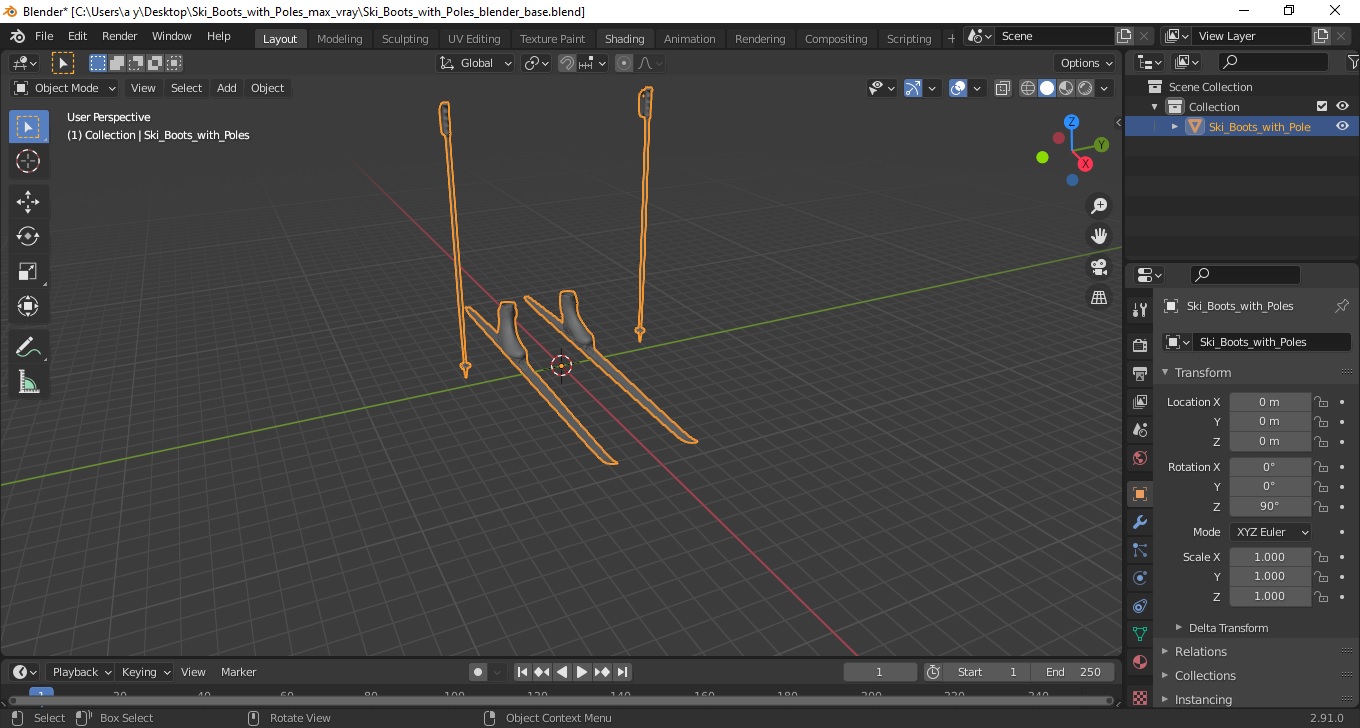This screenshot has height=728, width=1360.
Task: Switch to the UV Editing workspace tab
Action: click(x=474, y=38)
